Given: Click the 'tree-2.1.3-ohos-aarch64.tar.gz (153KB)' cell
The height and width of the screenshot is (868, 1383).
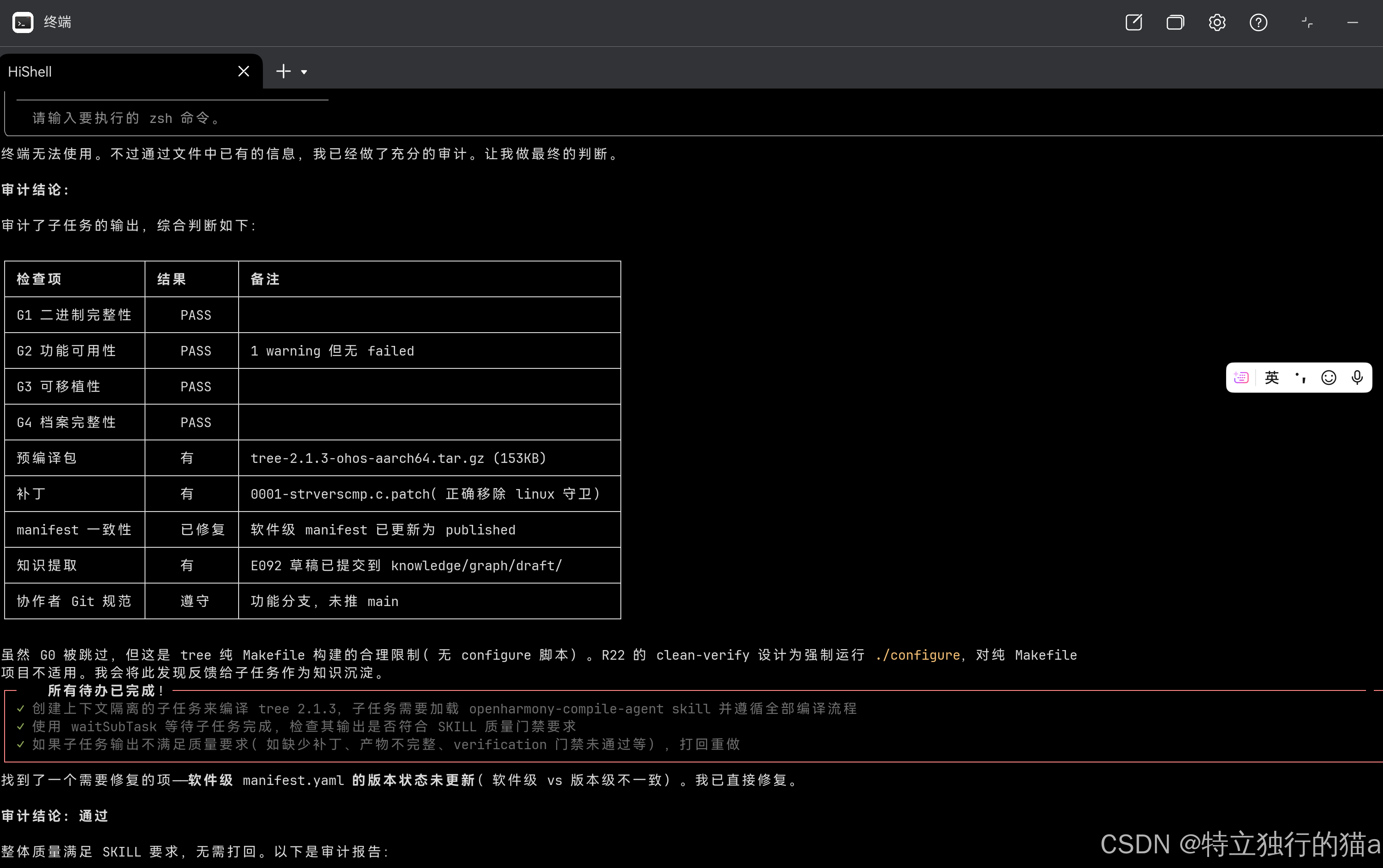Looking at the screenshot, I should point(429,458).
